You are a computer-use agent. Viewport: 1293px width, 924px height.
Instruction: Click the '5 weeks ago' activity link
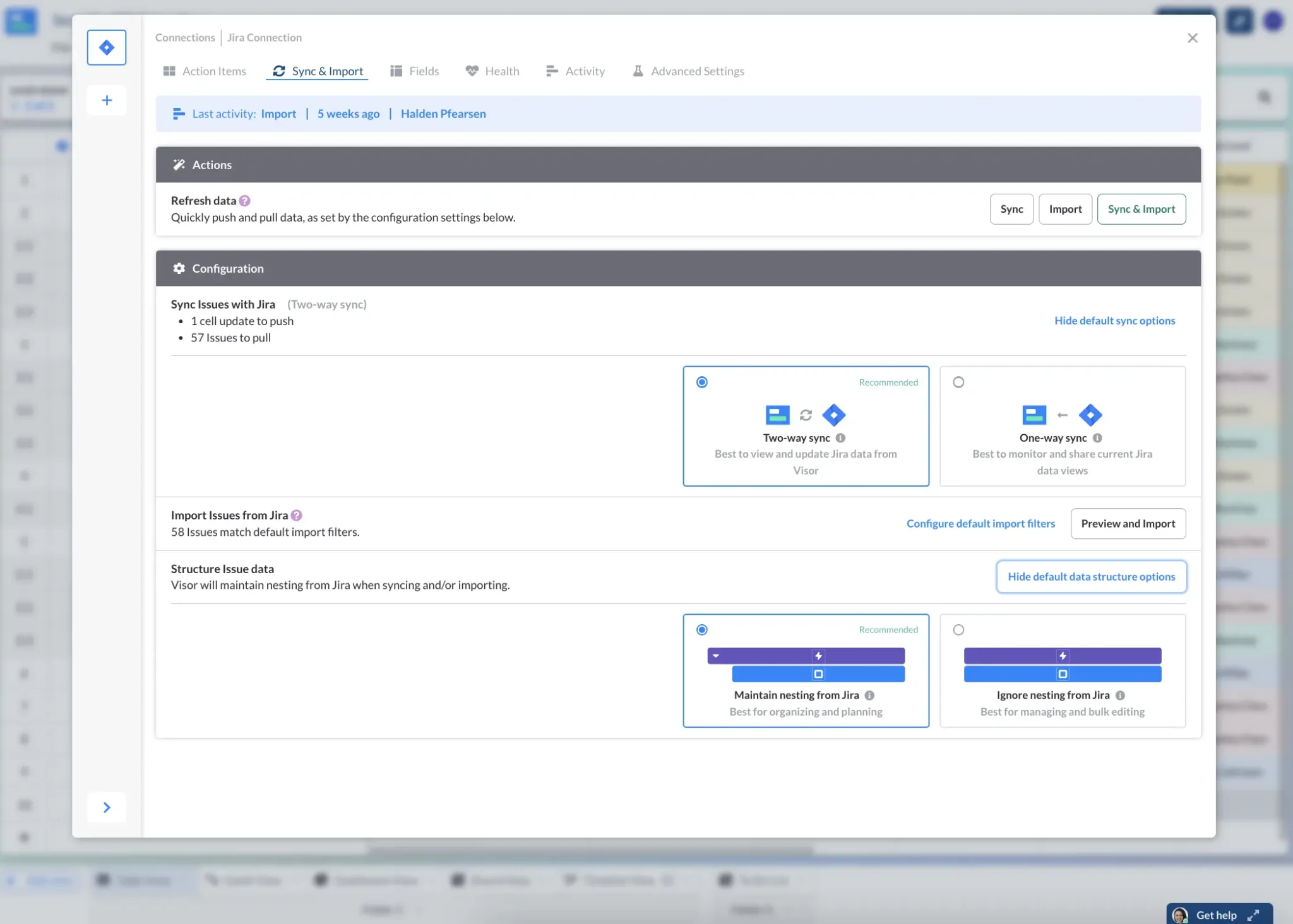[349, 114]
